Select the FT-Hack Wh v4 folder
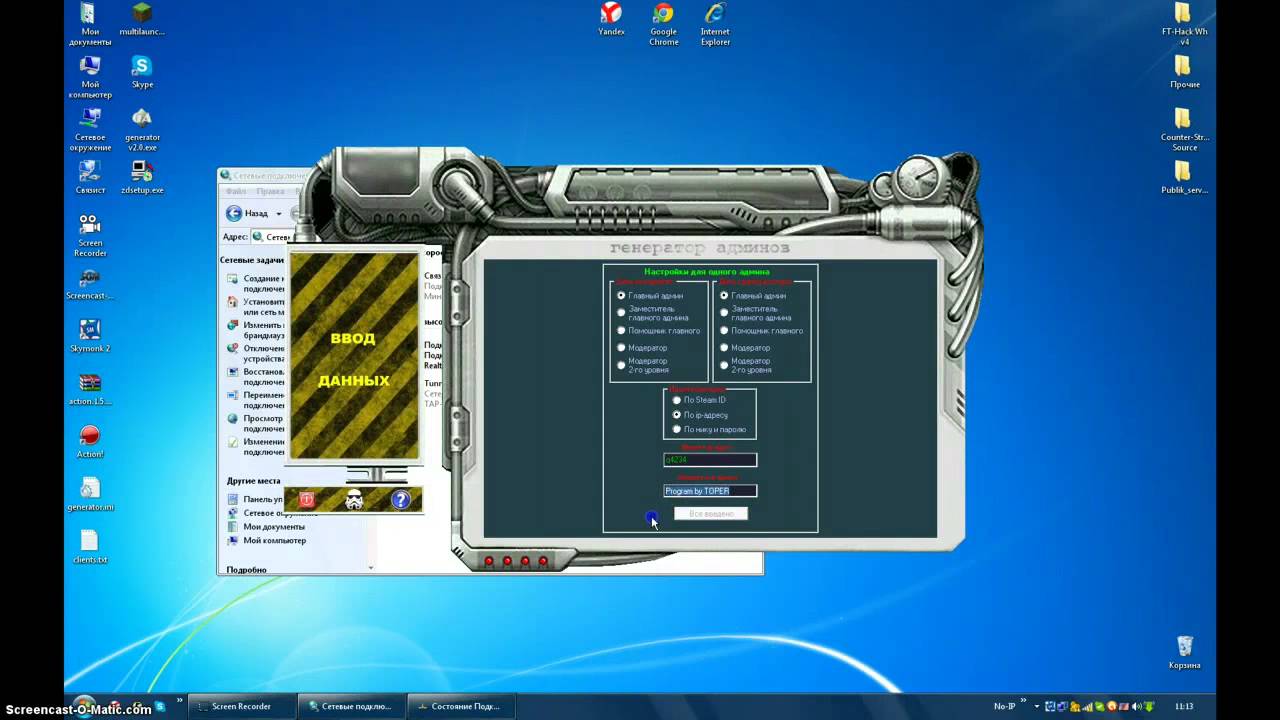Screen dimensions: 1280x720 click(1184, 24)
